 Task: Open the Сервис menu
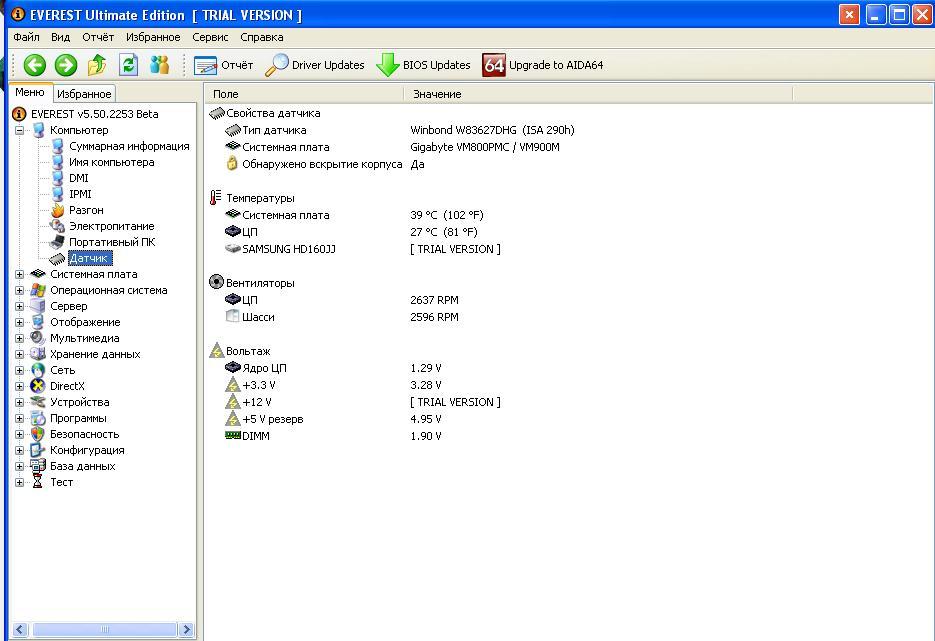[210, 37]
